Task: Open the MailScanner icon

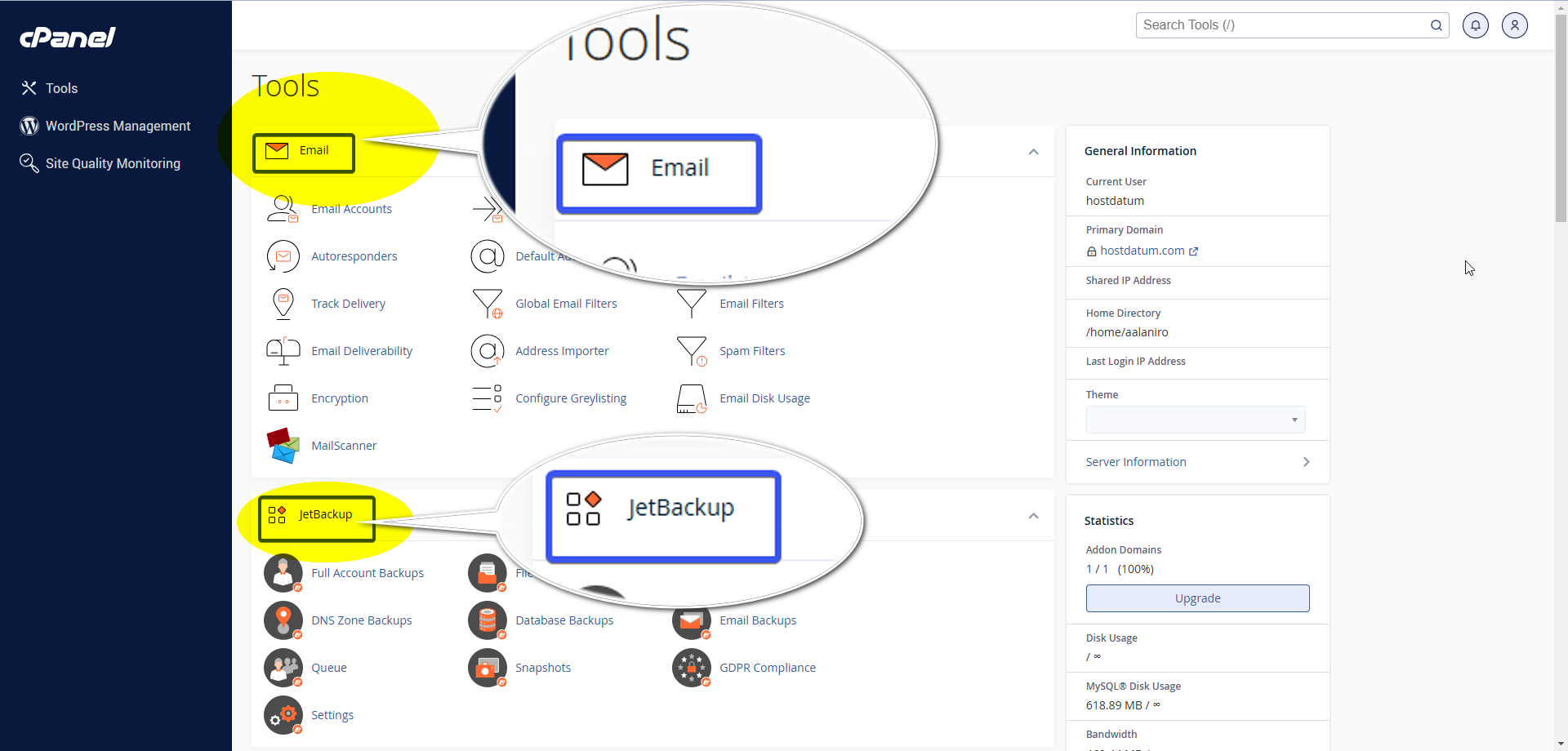Action: coord(283,446)
